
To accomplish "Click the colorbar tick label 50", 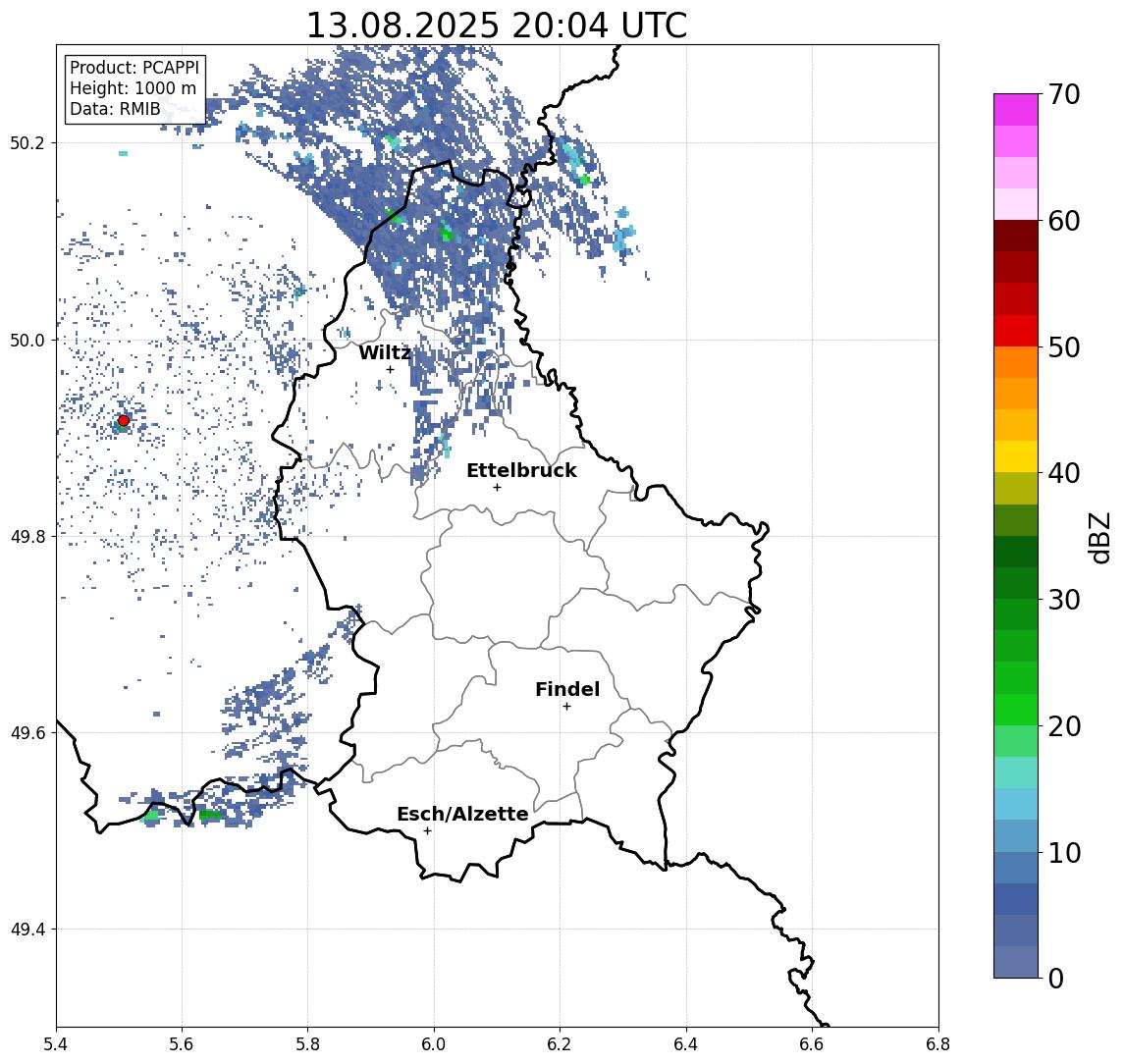I will tap(1064, 347).
